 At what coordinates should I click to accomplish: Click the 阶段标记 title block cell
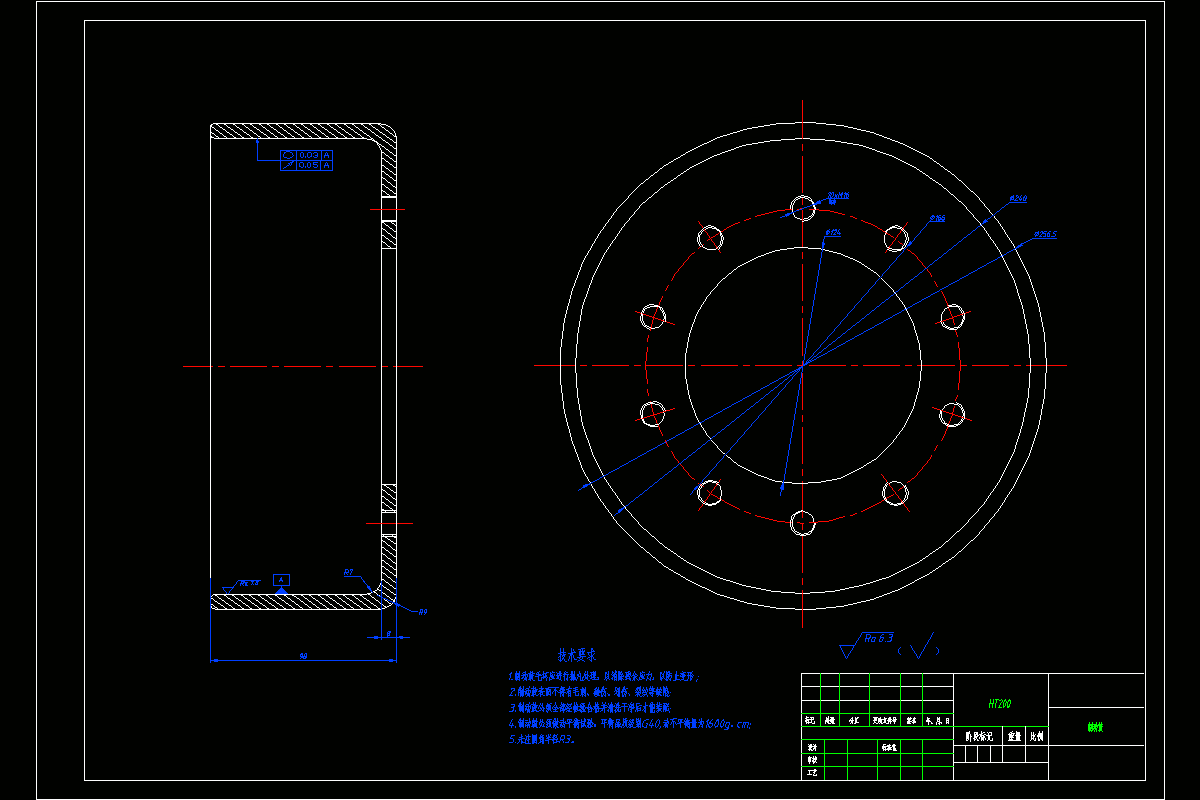click(x=978, y=737)
